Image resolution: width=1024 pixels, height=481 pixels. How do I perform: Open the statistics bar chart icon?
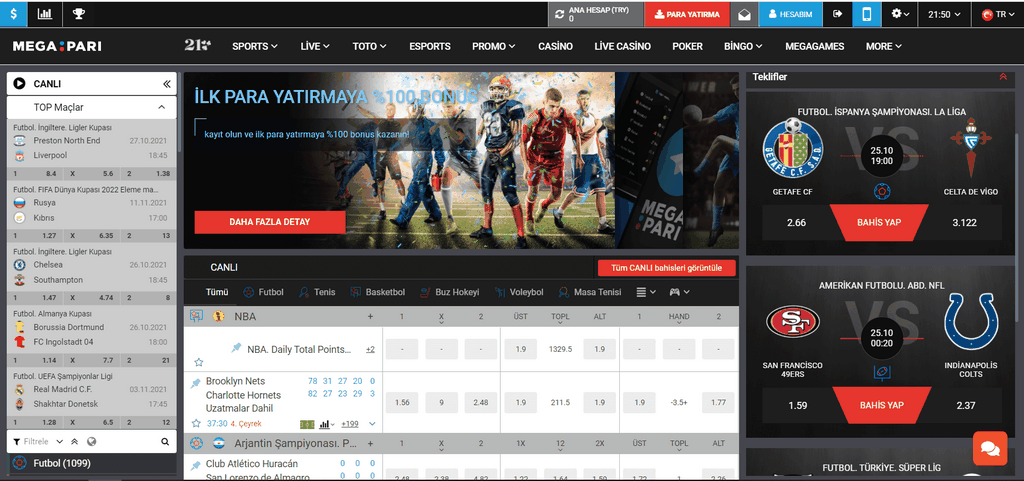(x=45, y=13)
